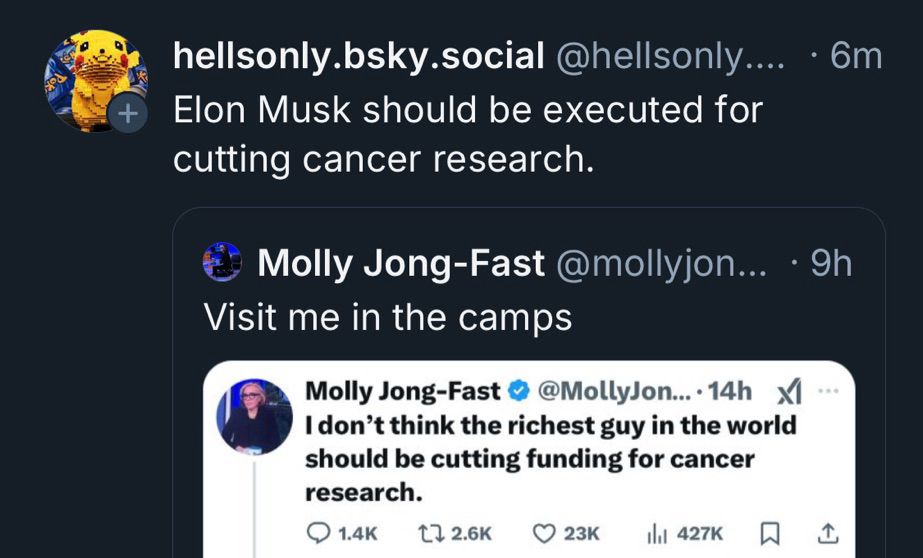This screenshot has height=558, width=923.
Task: Open the "Visit me in the camps" quoted post
Action: [387, 318]
